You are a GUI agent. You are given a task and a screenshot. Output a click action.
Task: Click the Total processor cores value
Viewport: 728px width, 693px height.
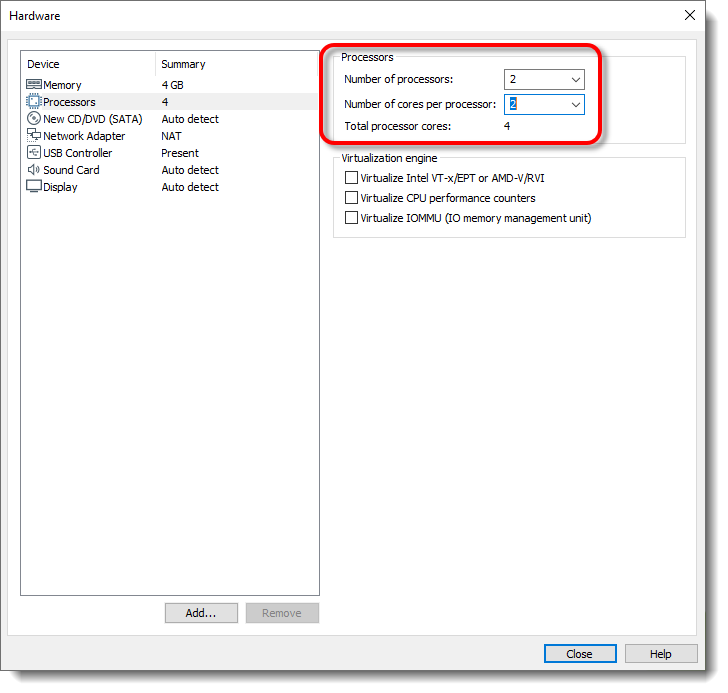coord(507,126)
